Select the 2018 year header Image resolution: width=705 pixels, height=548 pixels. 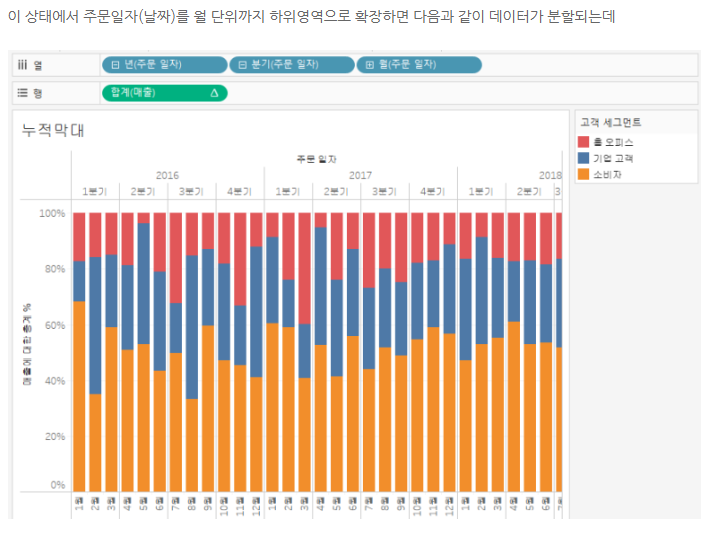click(x=550, y=175)
